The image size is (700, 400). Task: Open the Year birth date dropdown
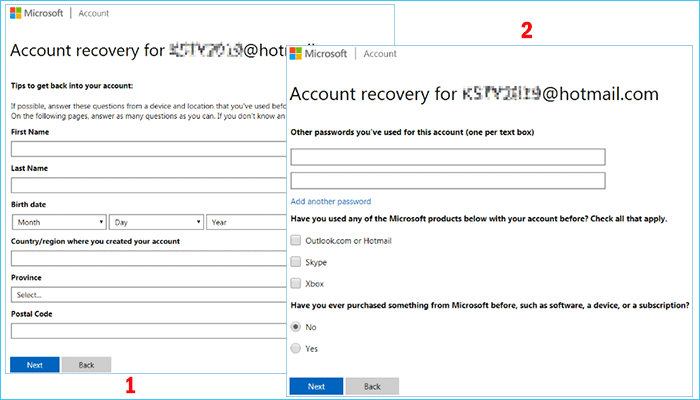pos(246,222)
